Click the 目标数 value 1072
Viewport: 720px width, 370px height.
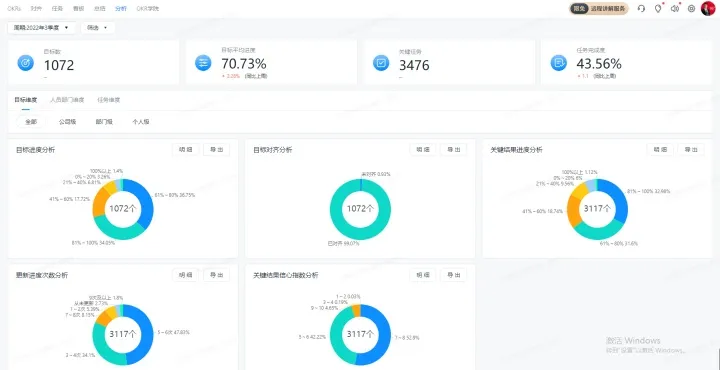point(59,65)
